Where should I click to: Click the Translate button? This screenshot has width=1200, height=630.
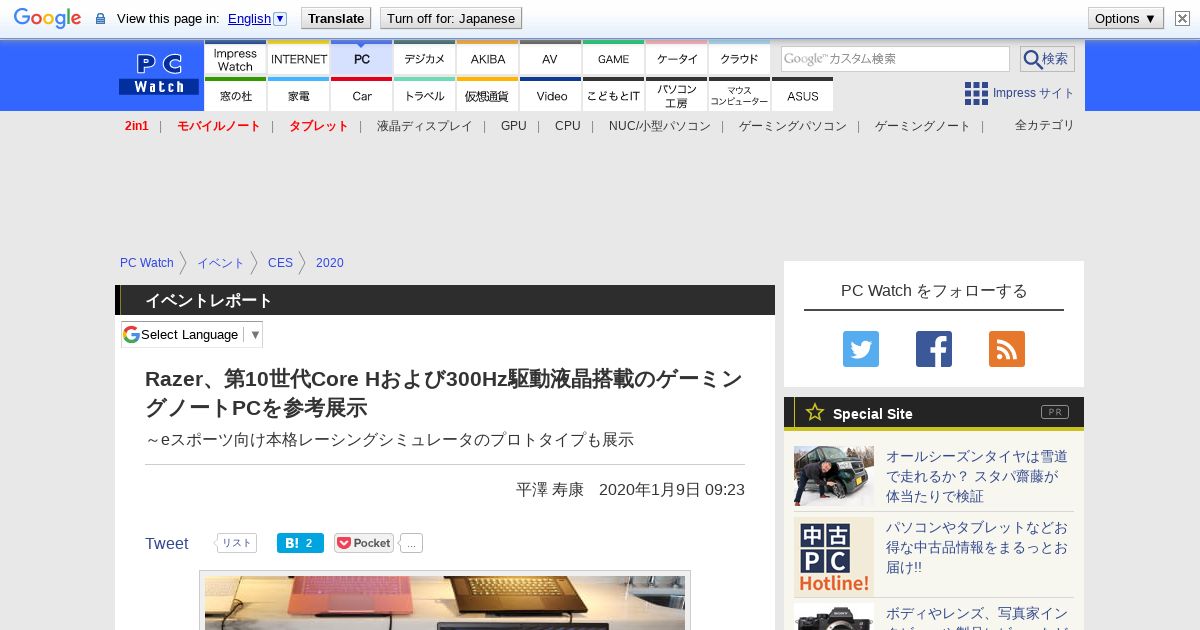point(336,18)
